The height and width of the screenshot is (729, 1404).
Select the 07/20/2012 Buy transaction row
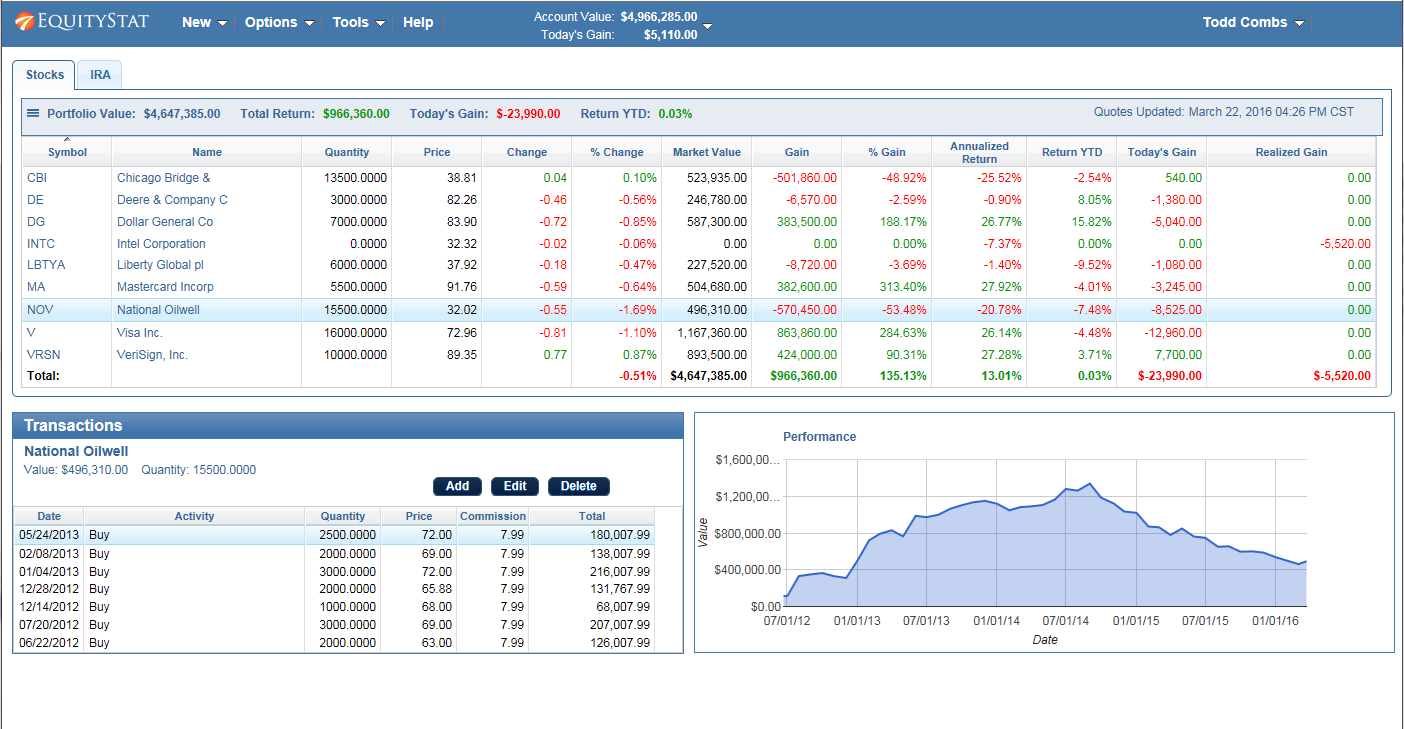coord(334,625)
